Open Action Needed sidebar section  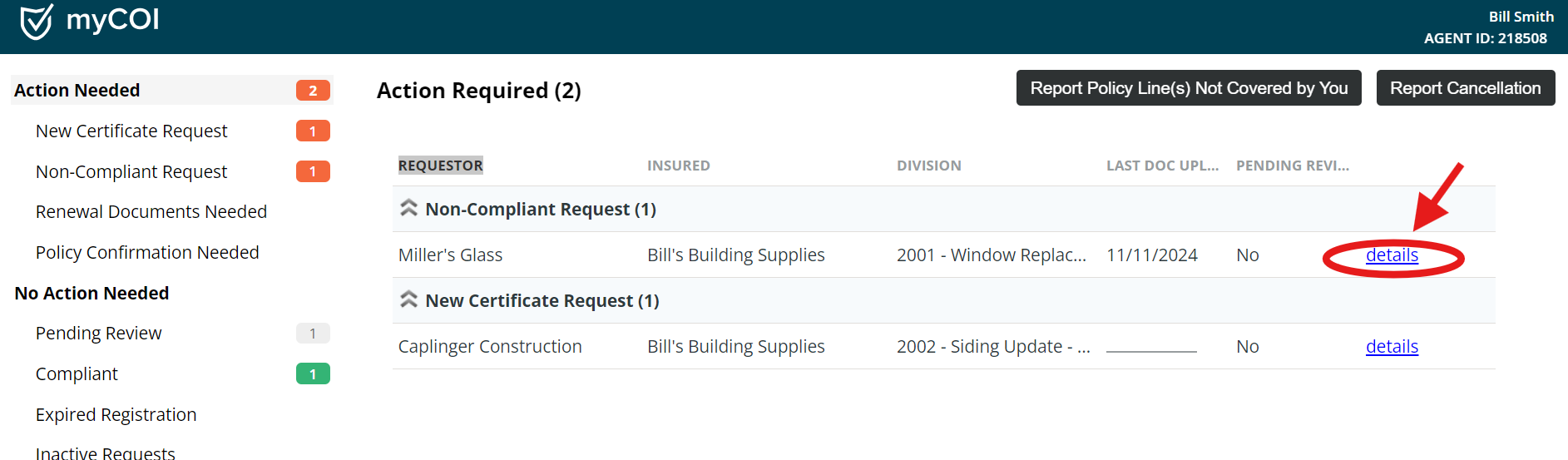click(77, 90)
